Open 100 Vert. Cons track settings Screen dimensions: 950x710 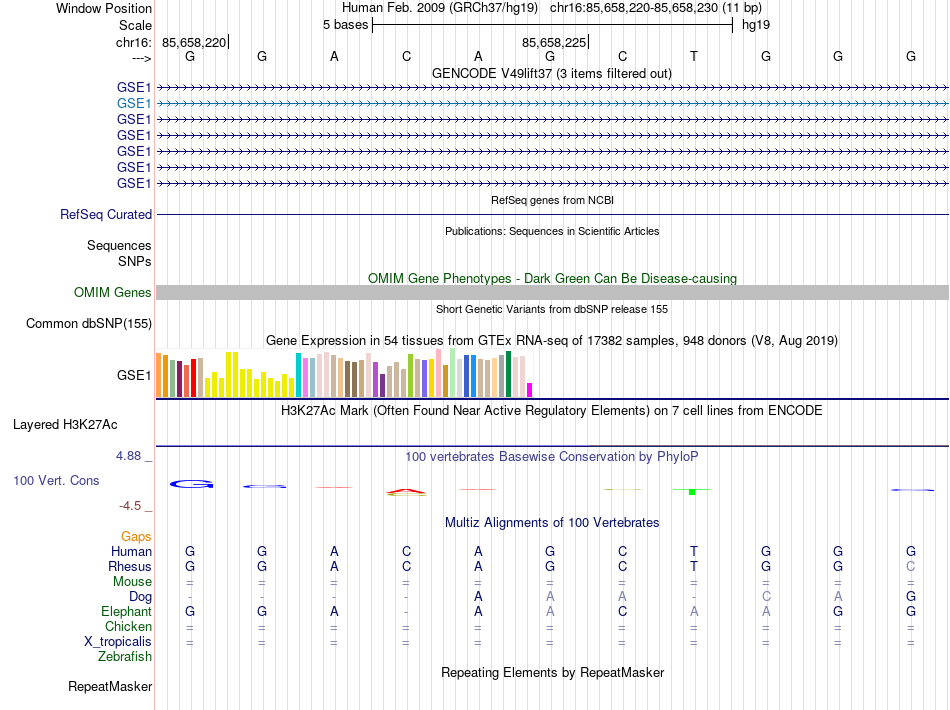[56, 480]
